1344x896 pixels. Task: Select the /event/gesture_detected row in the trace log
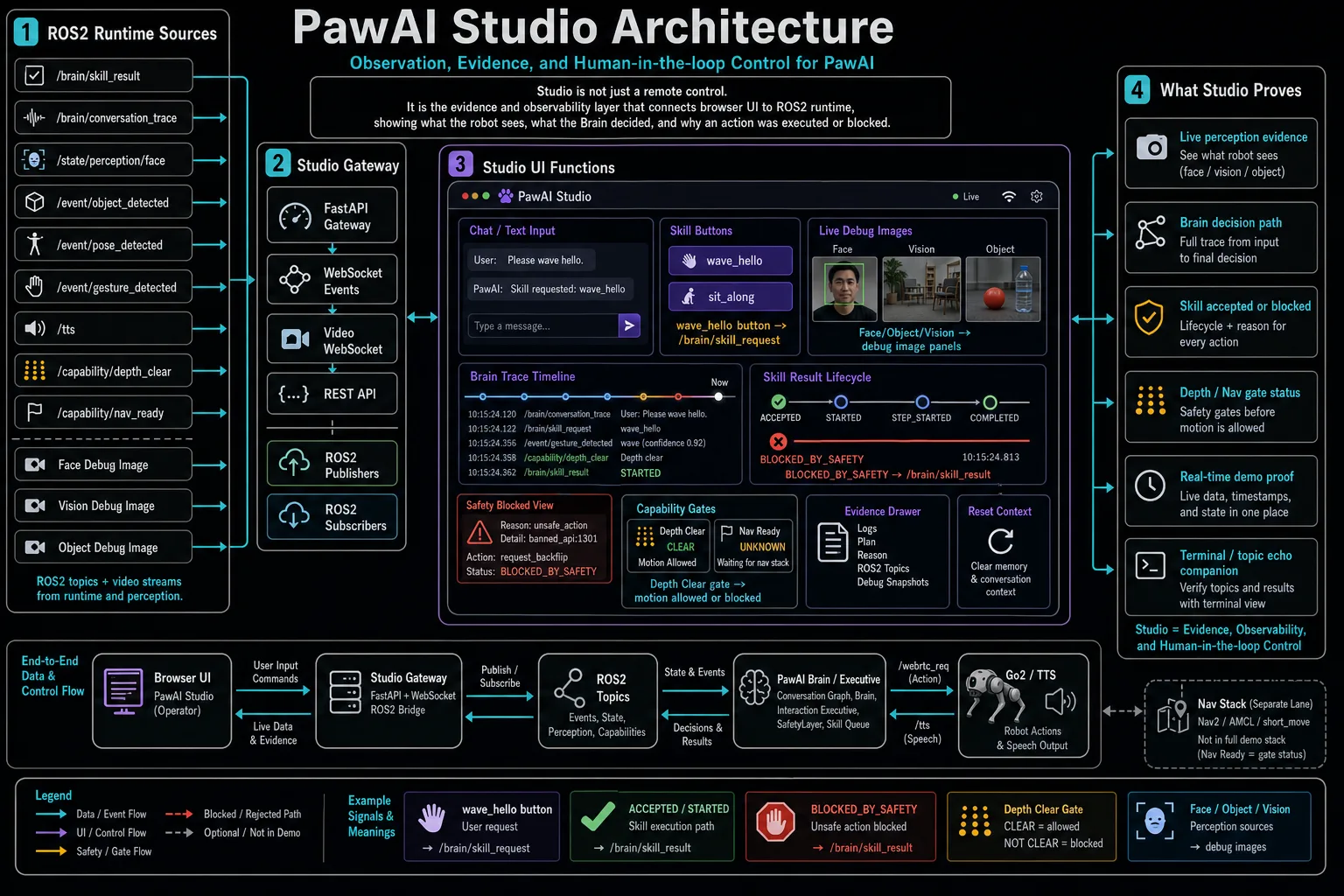point(587,443)
